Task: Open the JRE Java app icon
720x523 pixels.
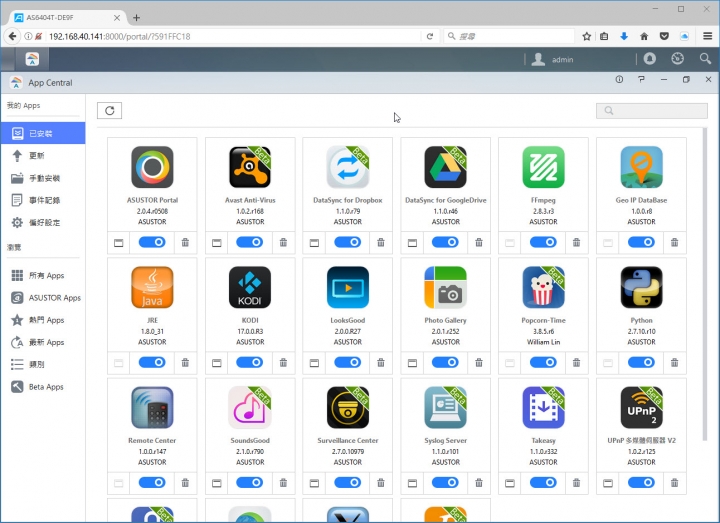Action: point(152,287)
